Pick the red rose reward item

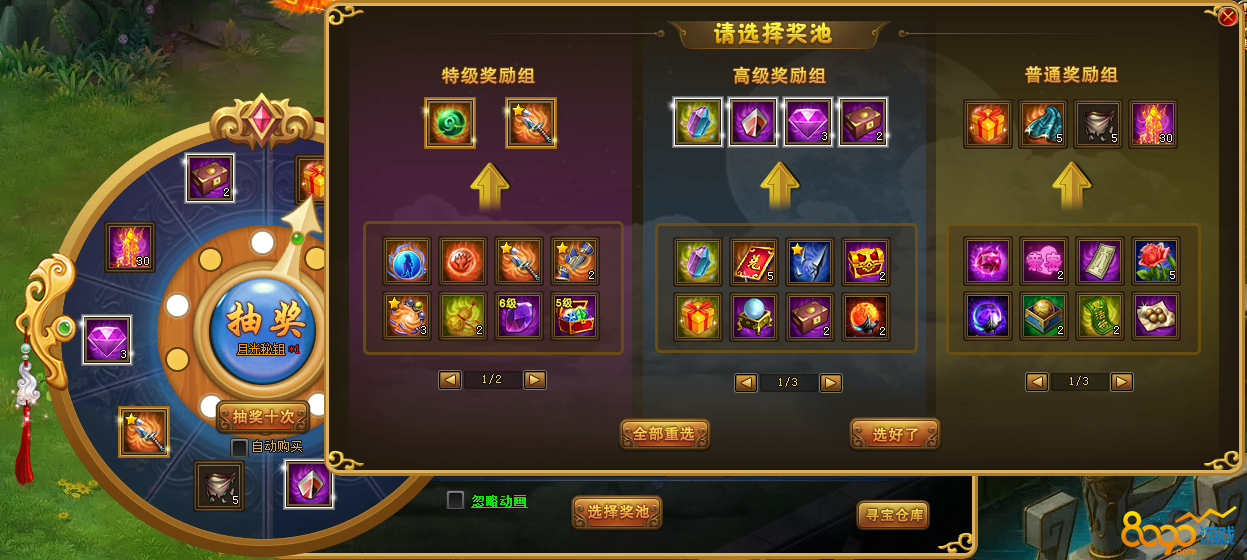1155,261
